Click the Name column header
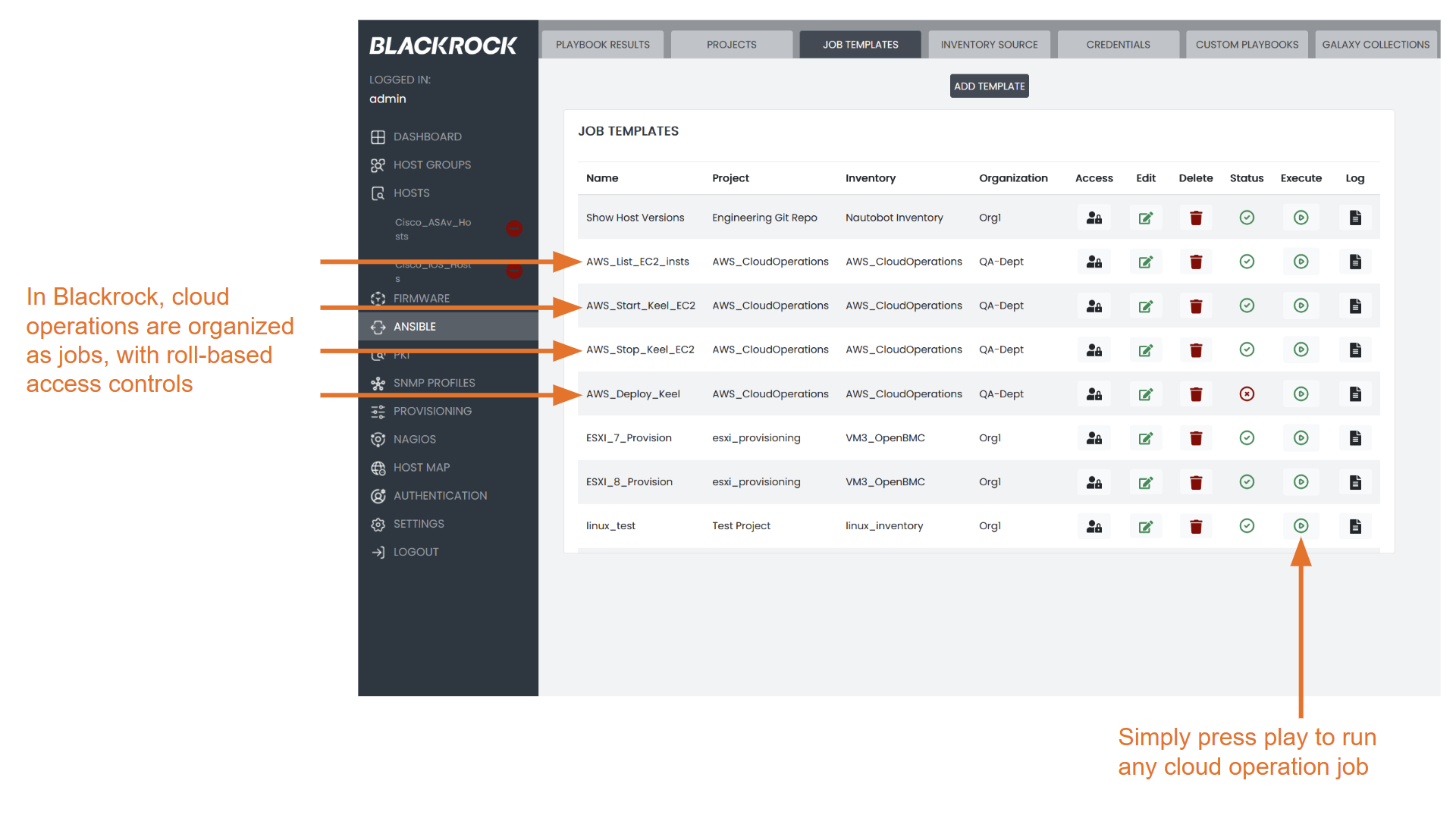The width and height of the screenshot is (1456, 815). [x=601, y=178]
